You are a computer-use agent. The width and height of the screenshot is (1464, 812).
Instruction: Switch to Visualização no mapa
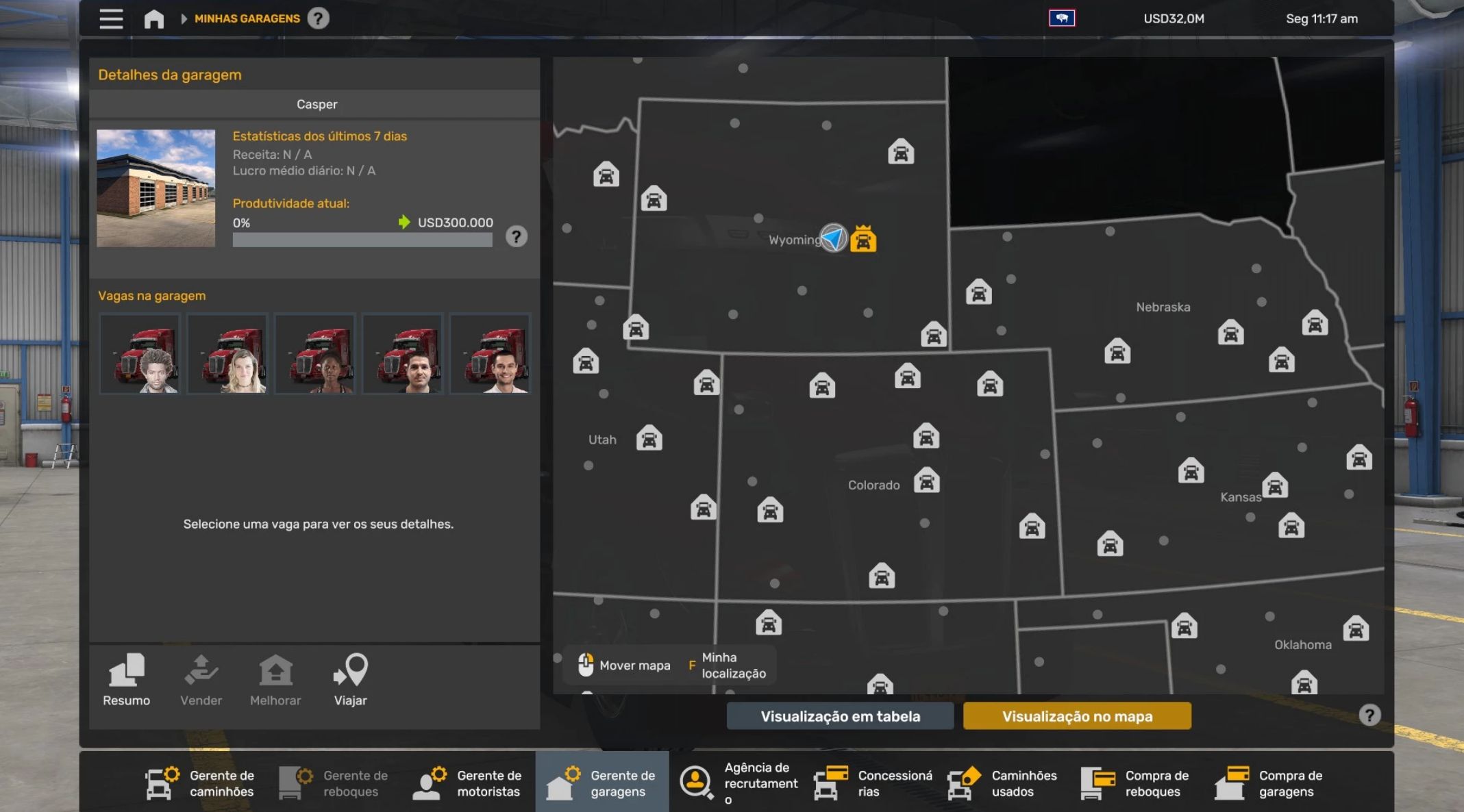(1077, 716)
